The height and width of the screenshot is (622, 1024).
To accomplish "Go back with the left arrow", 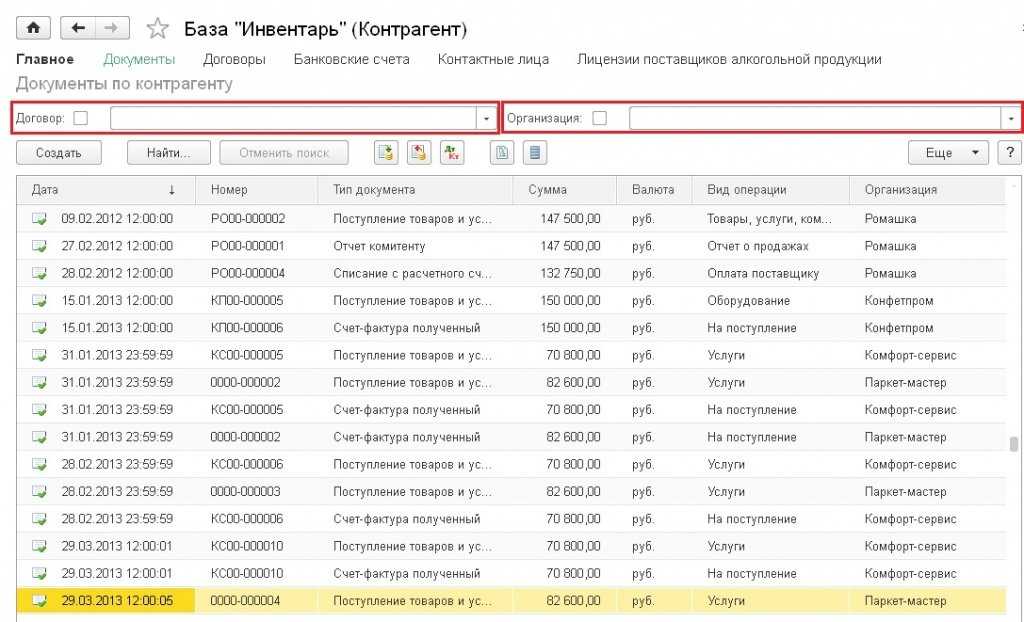I will 78,28.
